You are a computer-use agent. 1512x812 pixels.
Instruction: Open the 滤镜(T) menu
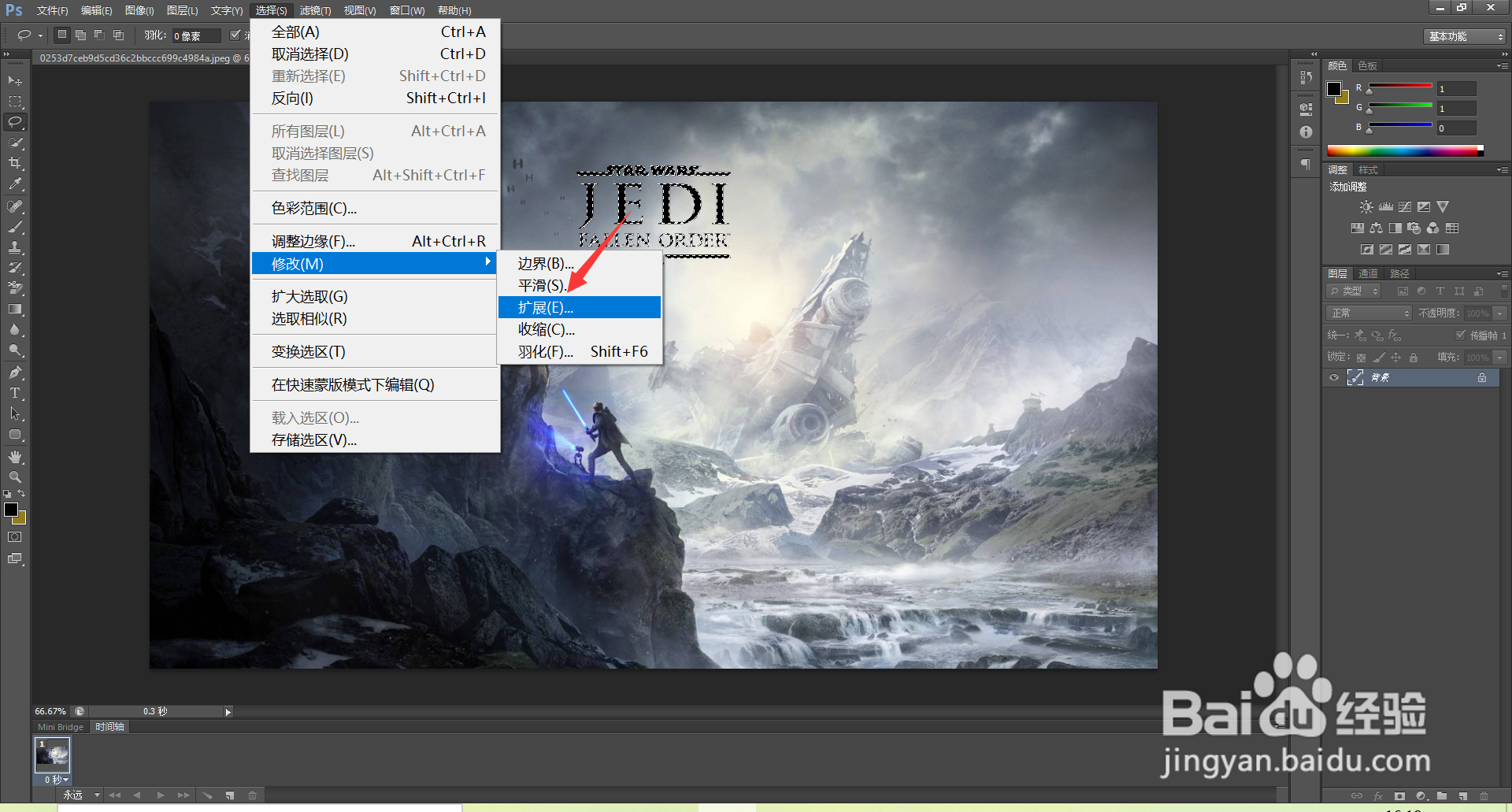coord(315,10)
